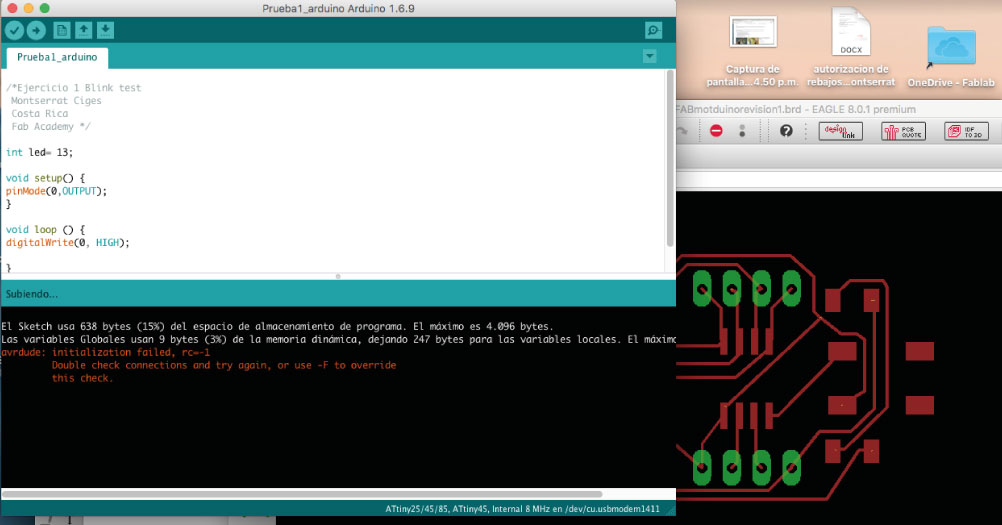Save the sketch with the Save icon
Viewport: 1002px width, 525px height.
tap(105, 30)
